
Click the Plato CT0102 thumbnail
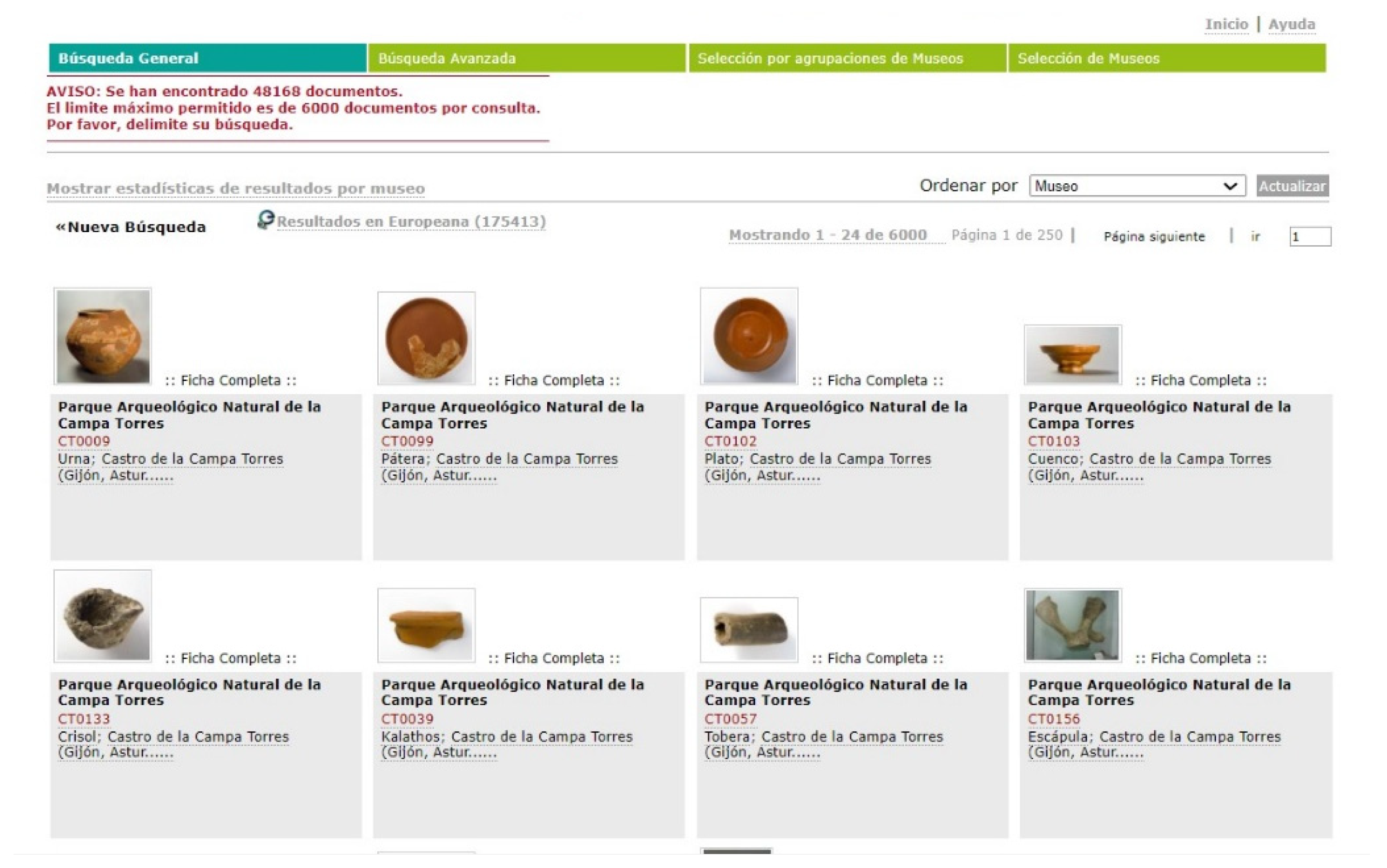[749, 337]
